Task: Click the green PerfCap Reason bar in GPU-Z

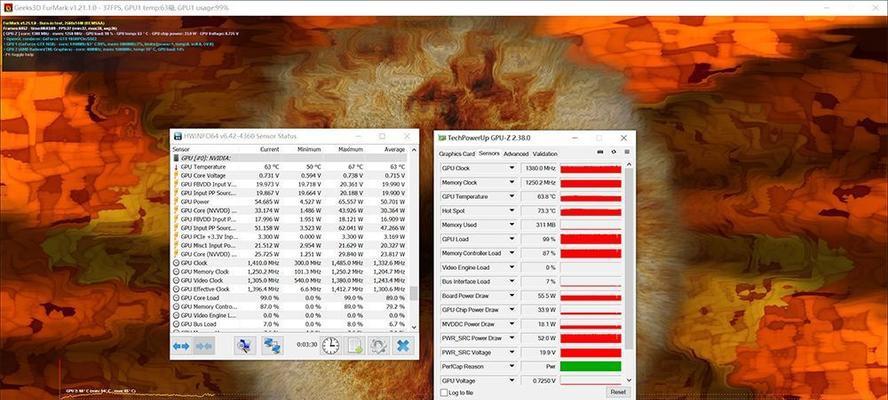Action: [x=591, y=367]
